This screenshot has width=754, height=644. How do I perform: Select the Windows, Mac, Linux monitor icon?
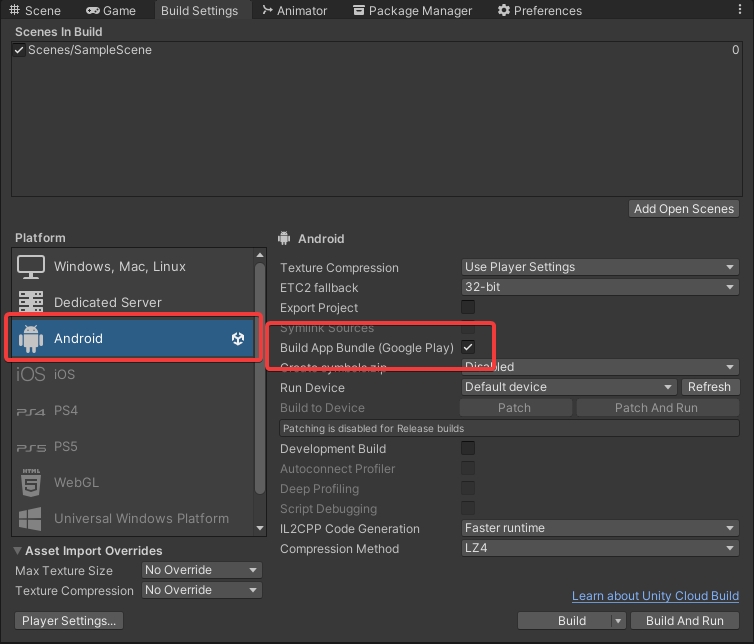(31, 267)
